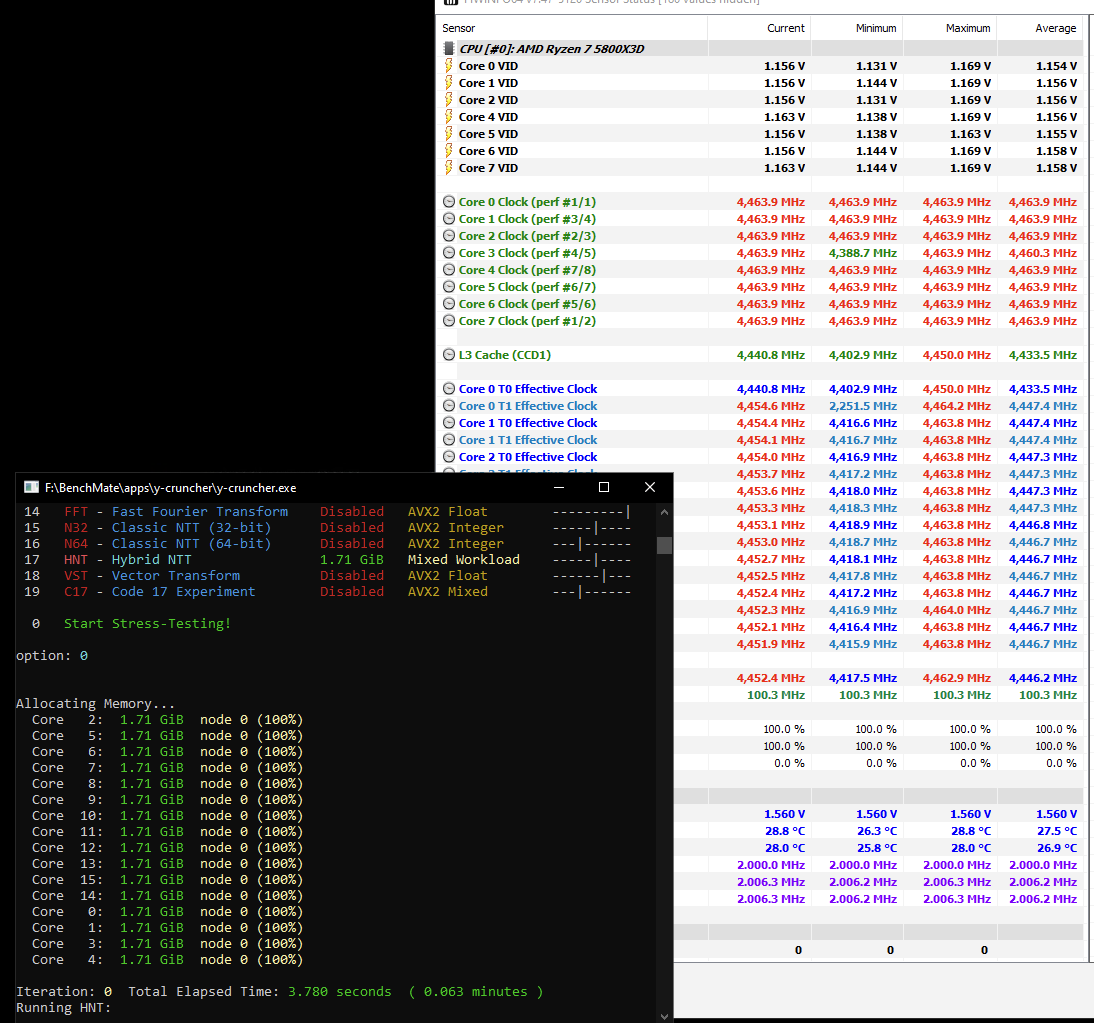The height and width of the screenshot is (1023, 1094).
Task: Select the Core 3 Clock (perf #4/5) label
Action: point(527,253)
